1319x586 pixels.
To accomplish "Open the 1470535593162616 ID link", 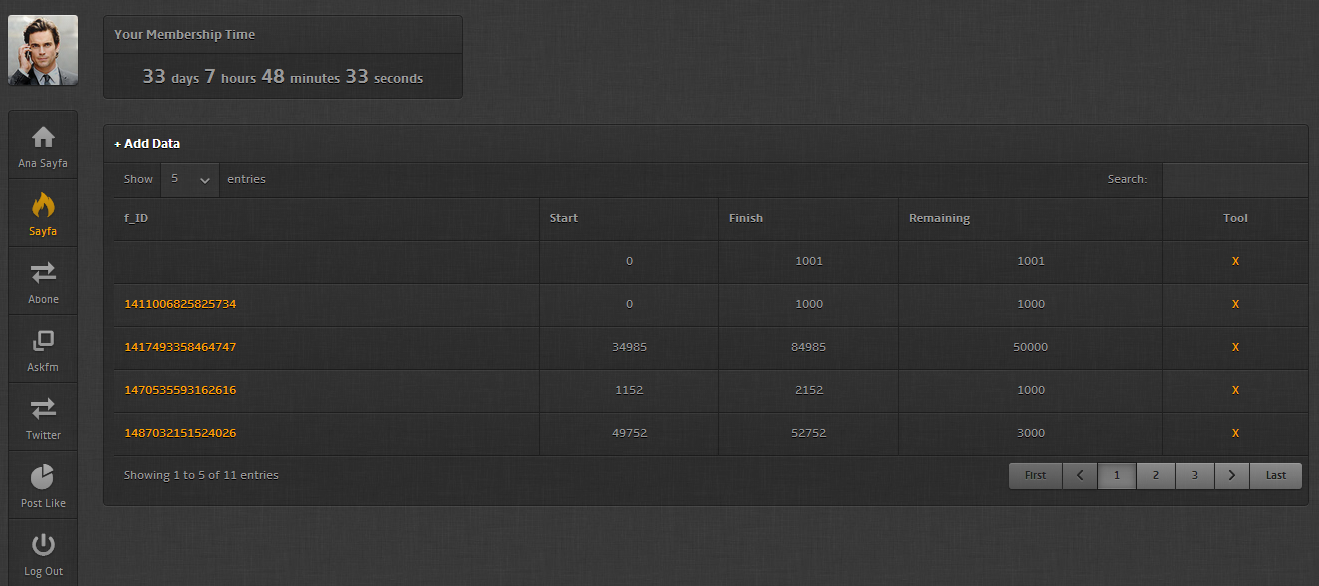I will (180, 390).
